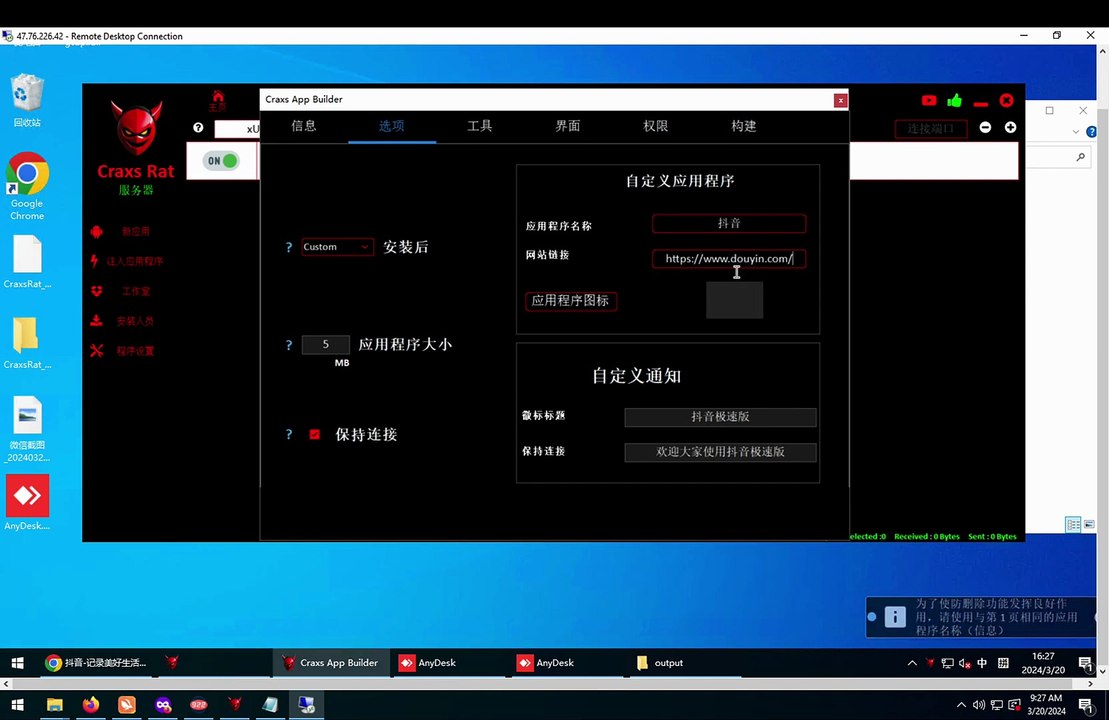Expand the local tray hidden icons chevron

tap(960, 704)
